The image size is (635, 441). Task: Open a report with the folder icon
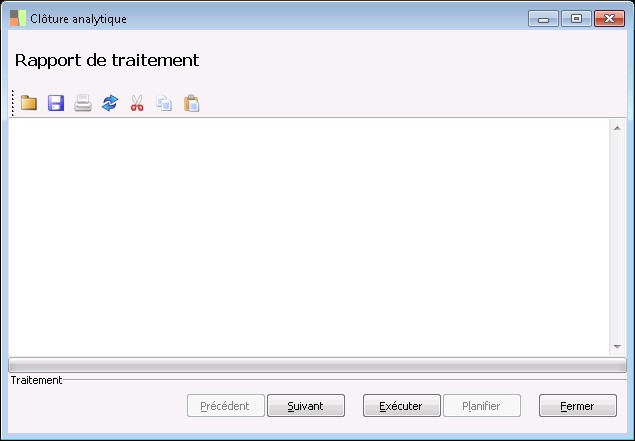click(29, 103)
